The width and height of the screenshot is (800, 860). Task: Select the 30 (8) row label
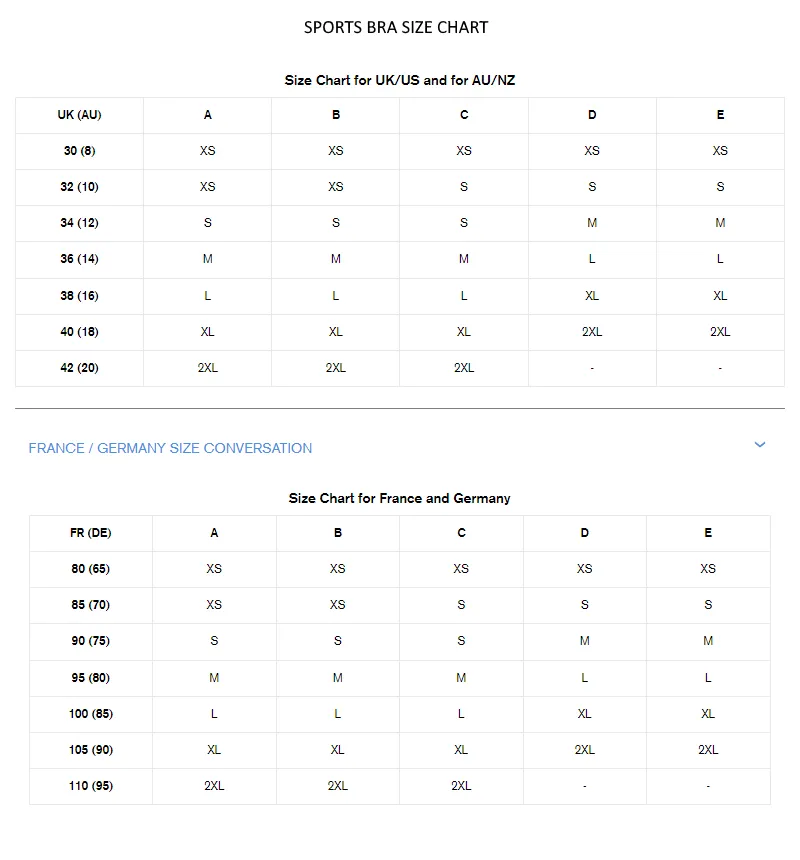pyautogui.click(x=80, y=151)
